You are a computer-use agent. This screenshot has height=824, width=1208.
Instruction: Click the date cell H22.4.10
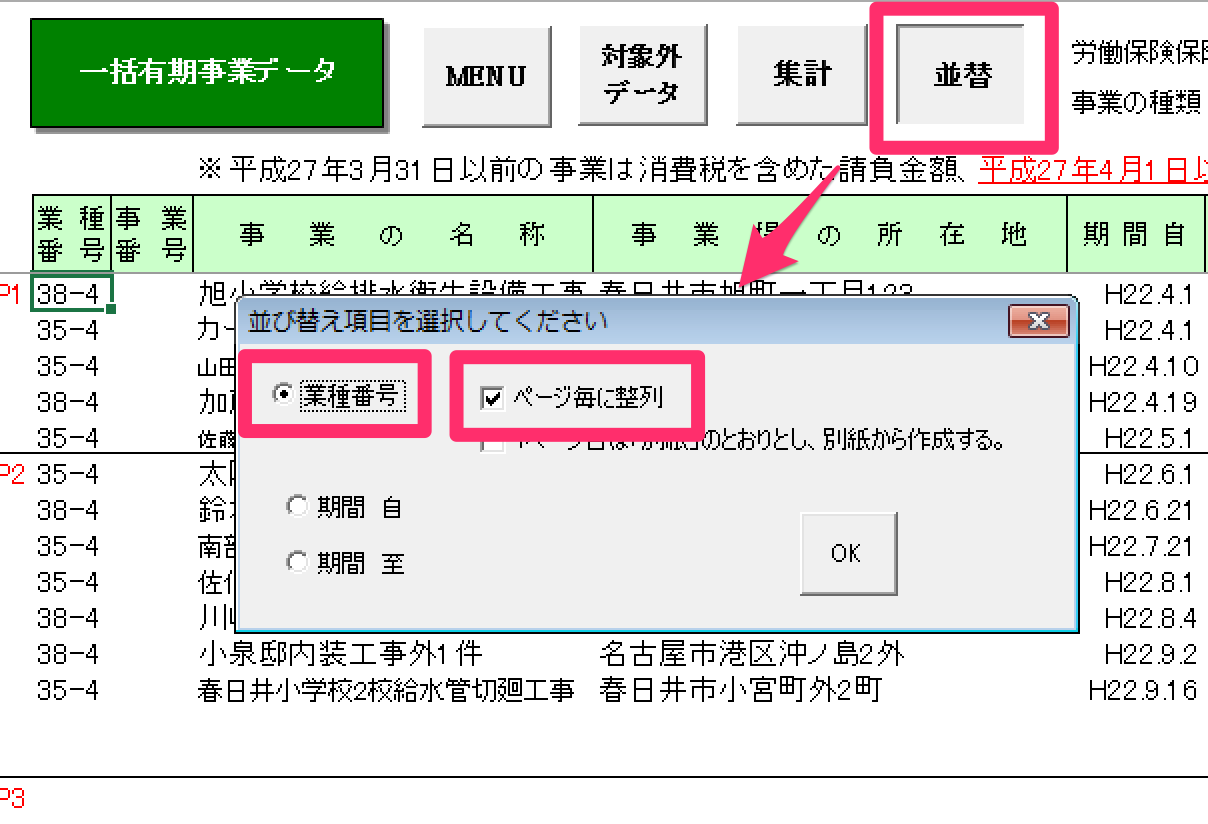[x=1143, y=365]
